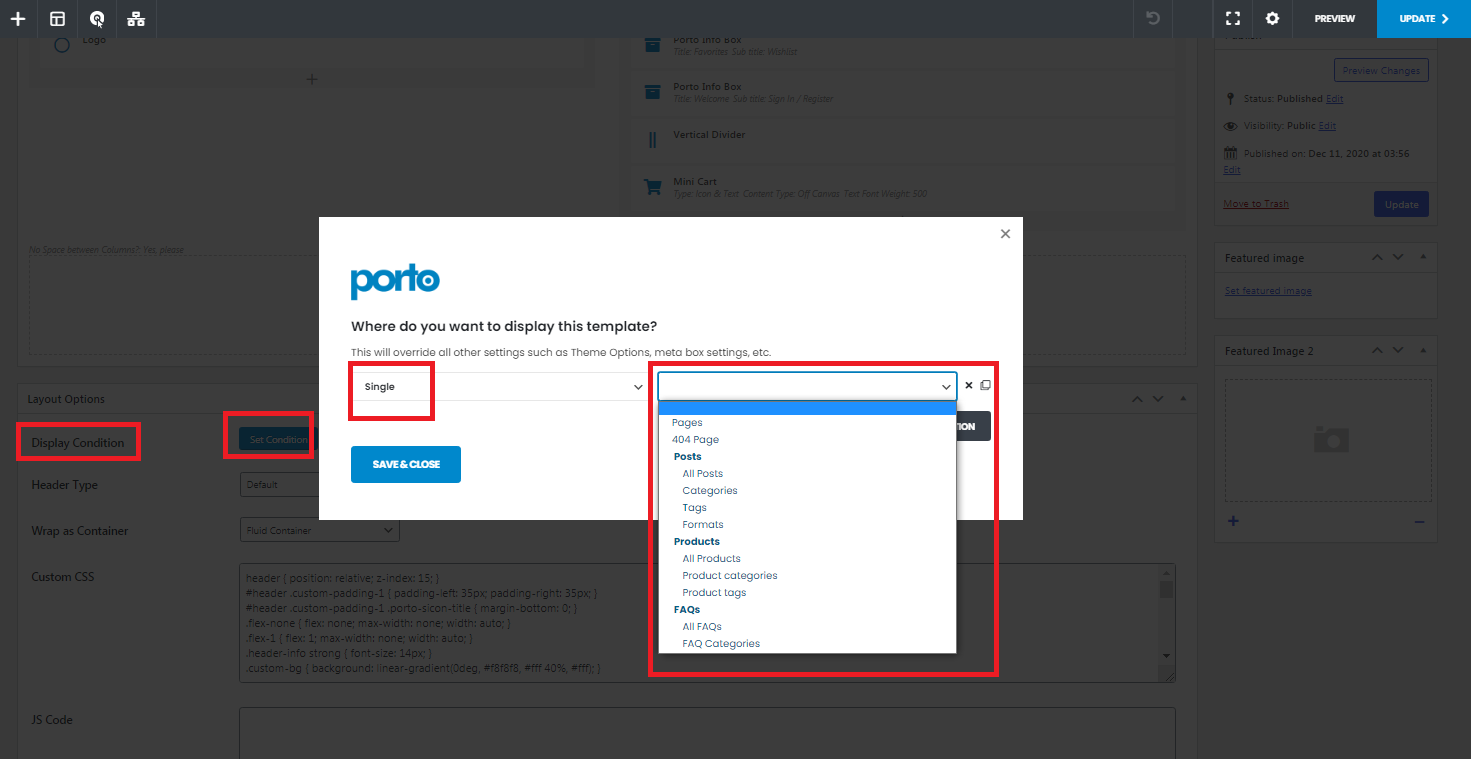The image size is (1471, 759).
Task: Click Preview in the top bar
Action: (x=1335, y=19)
